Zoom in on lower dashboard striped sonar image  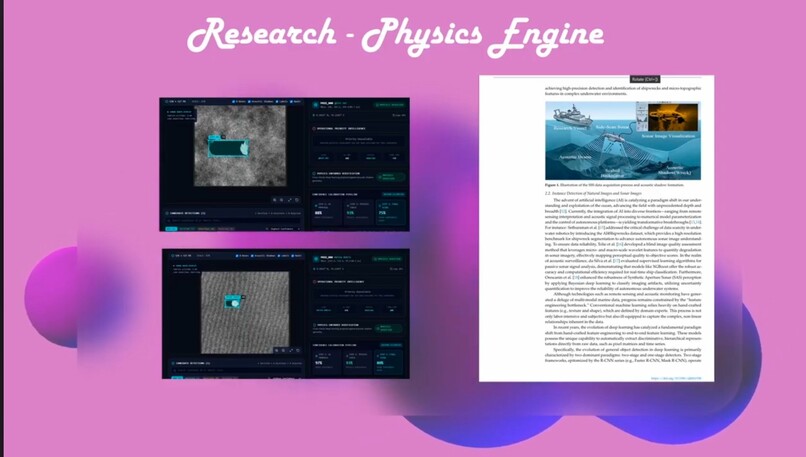(x=277, y=351)
